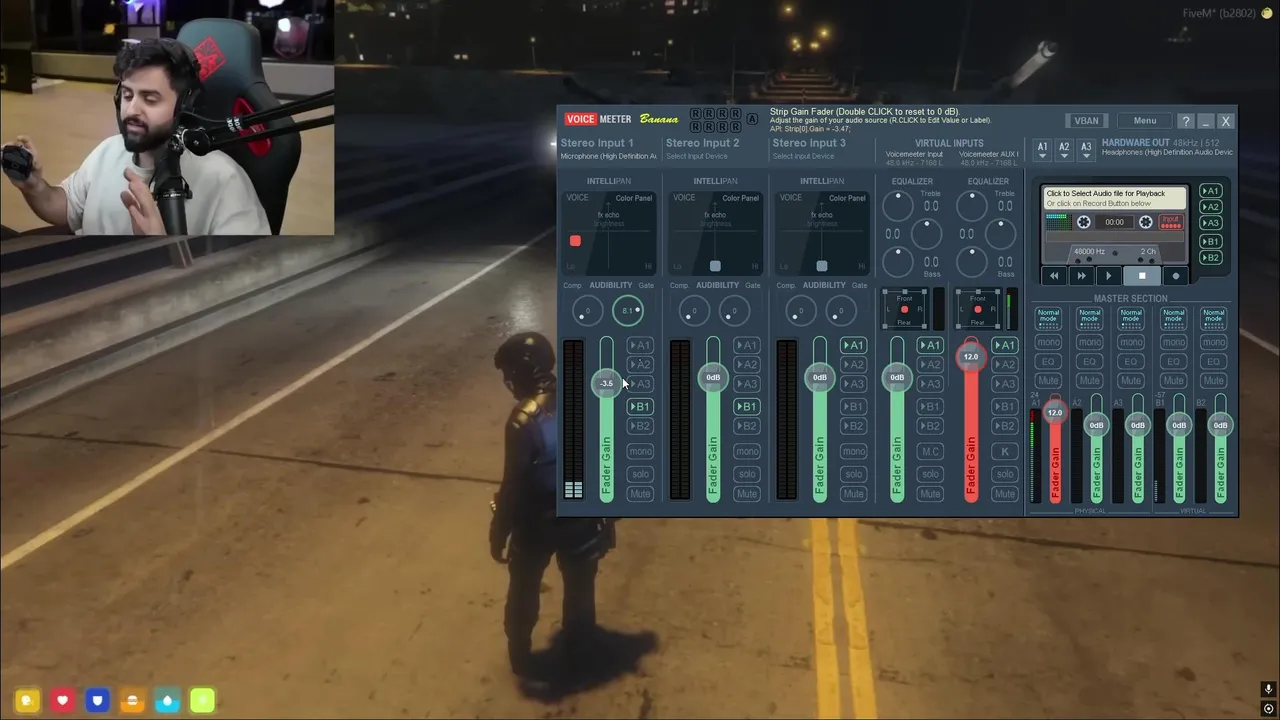1280x720 pixels.
Task: Click the Comp knob on Stereo Input 2
Action: coord(694,312)
